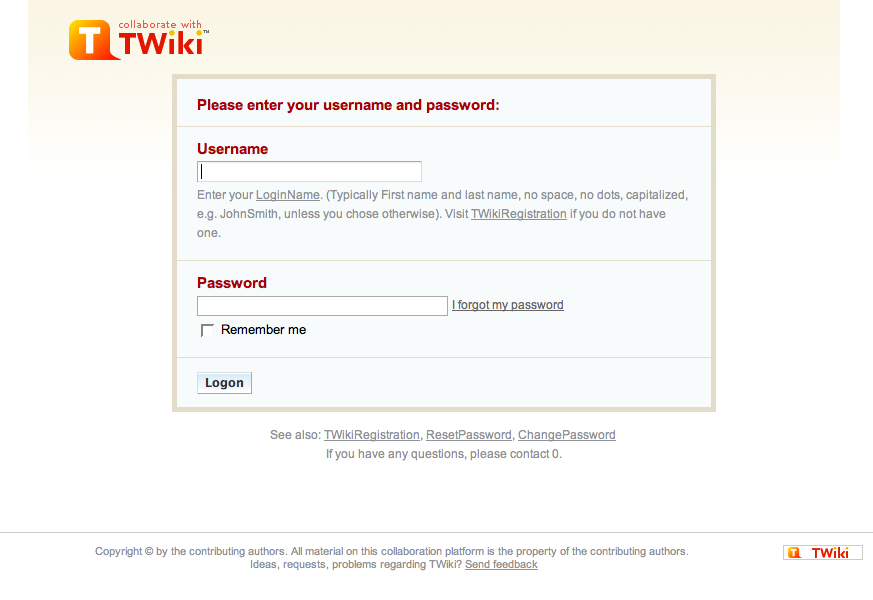Image resolution: width=873 pixels, height=600 pixels.
Task: Click the Password label text
Action: 231,282
